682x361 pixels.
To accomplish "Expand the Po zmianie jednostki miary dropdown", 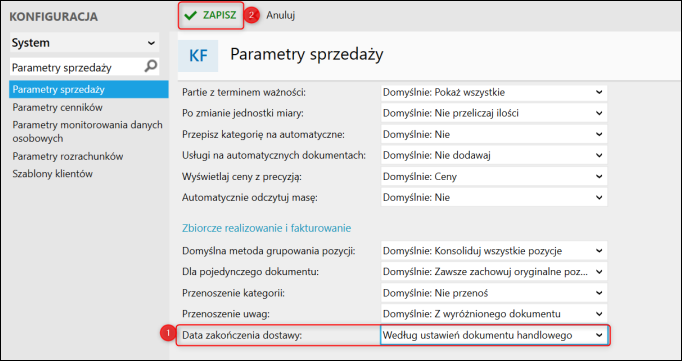I will (494, 113).
